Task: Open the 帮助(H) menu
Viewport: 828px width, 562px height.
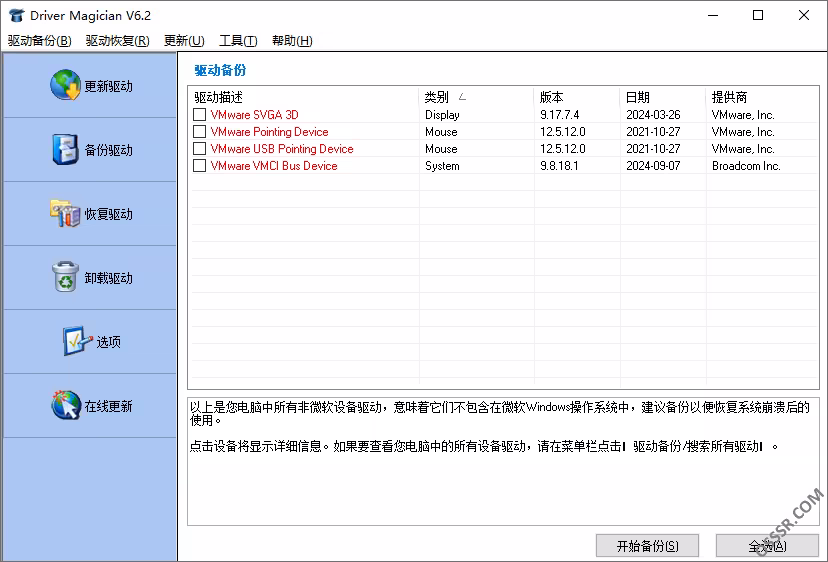Action: pyautogui.click(x=292, y=41)
